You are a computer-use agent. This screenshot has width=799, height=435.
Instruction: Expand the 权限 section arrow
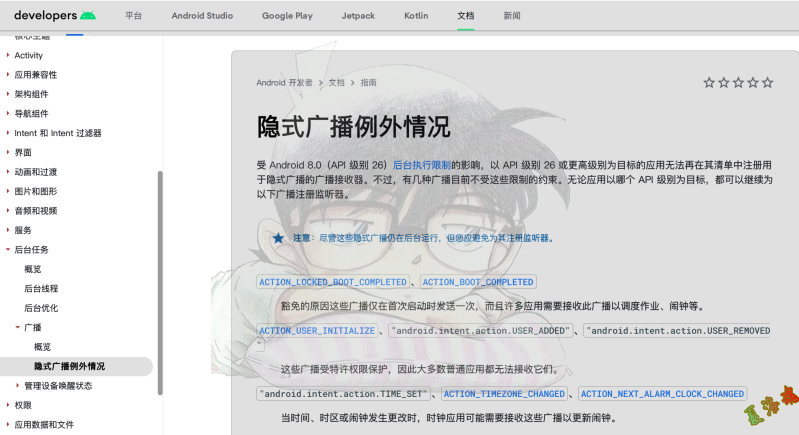[8, 405]
